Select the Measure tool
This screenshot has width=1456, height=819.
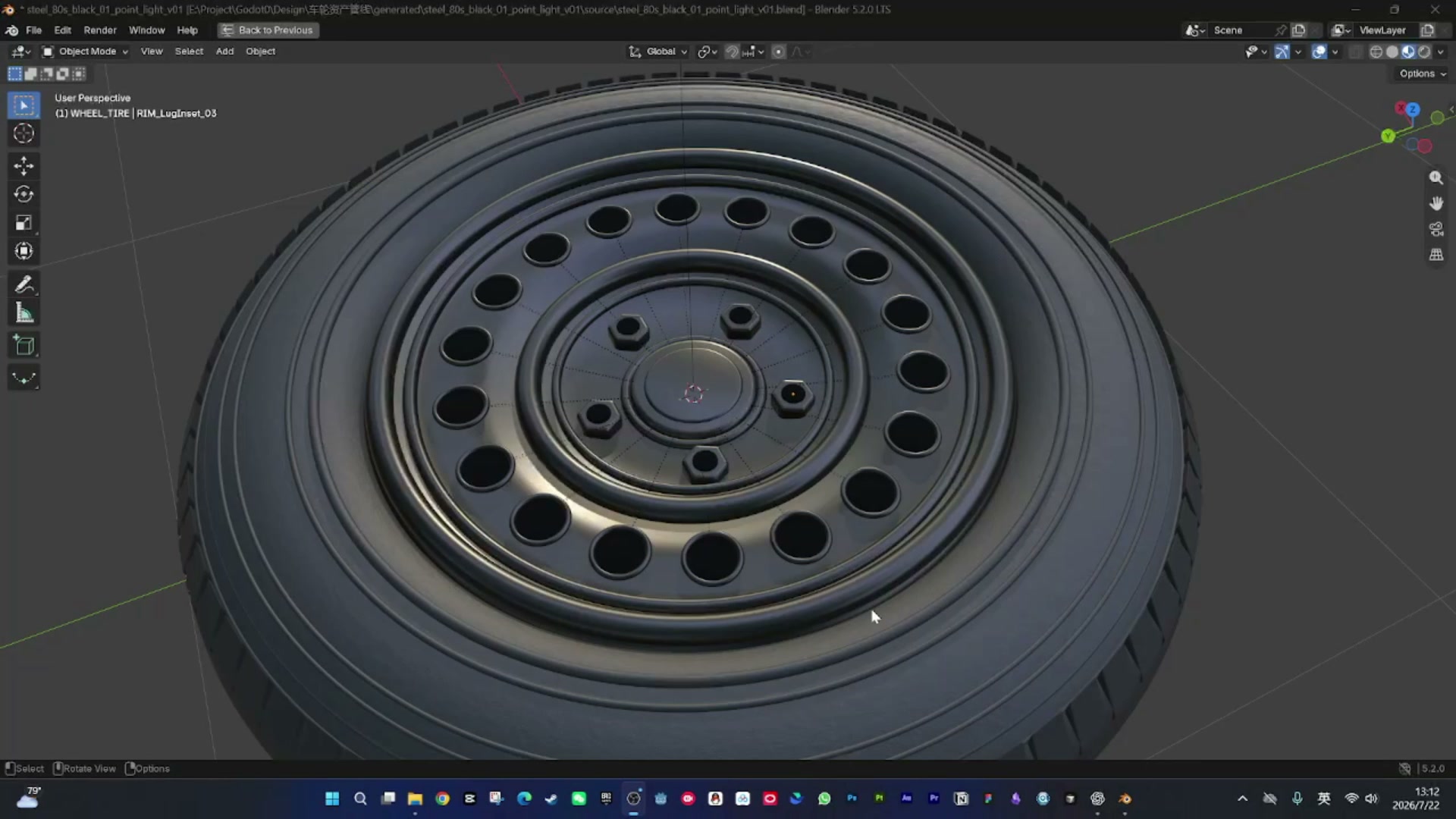coord(24,313)
